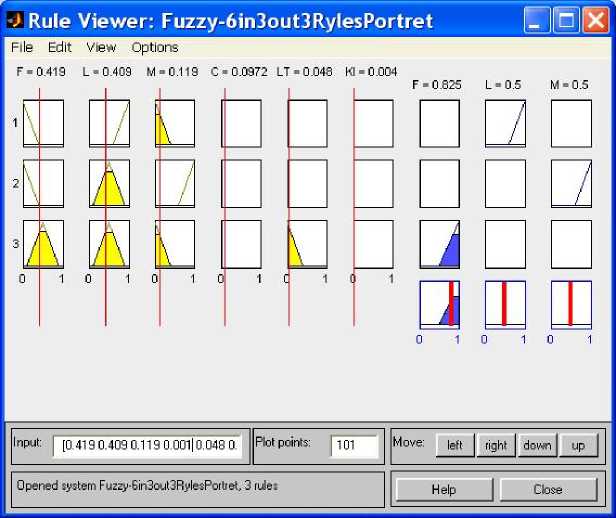This screenshot has height=518, width=616.
Task: Click rule 1 L output plot
Action: (x=505, y=123)
